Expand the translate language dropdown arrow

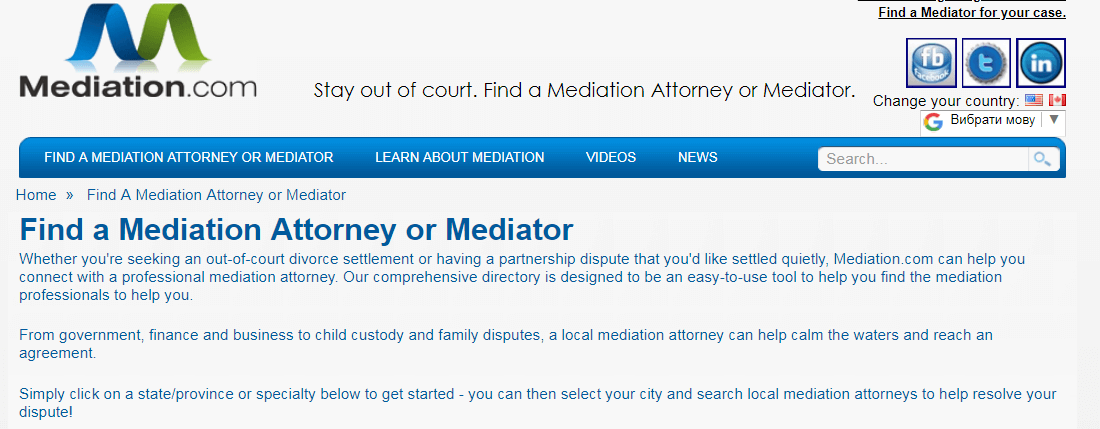(x=1053, y=120)
